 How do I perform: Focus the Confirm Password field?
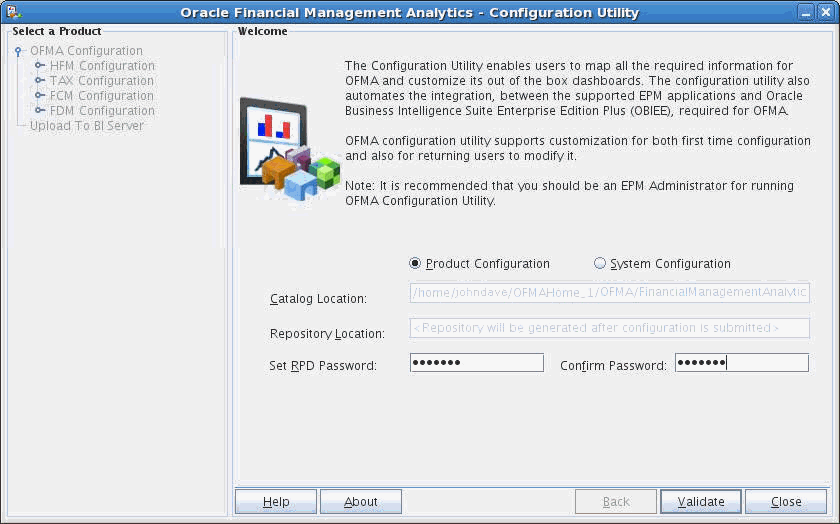[x=741, y=363]
